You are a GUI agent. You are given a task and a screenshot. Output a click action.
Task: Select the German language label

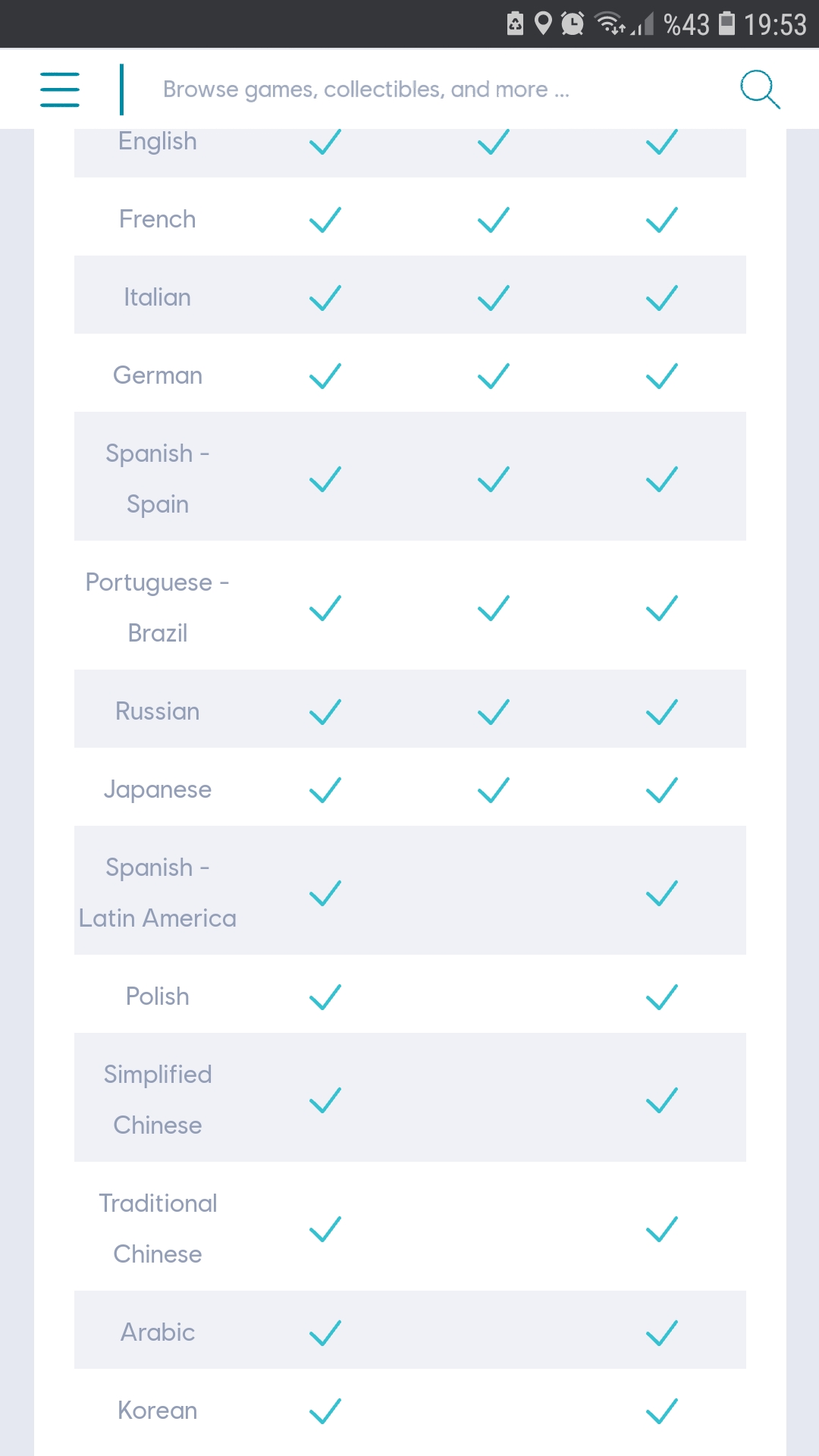tap(158, 375)
